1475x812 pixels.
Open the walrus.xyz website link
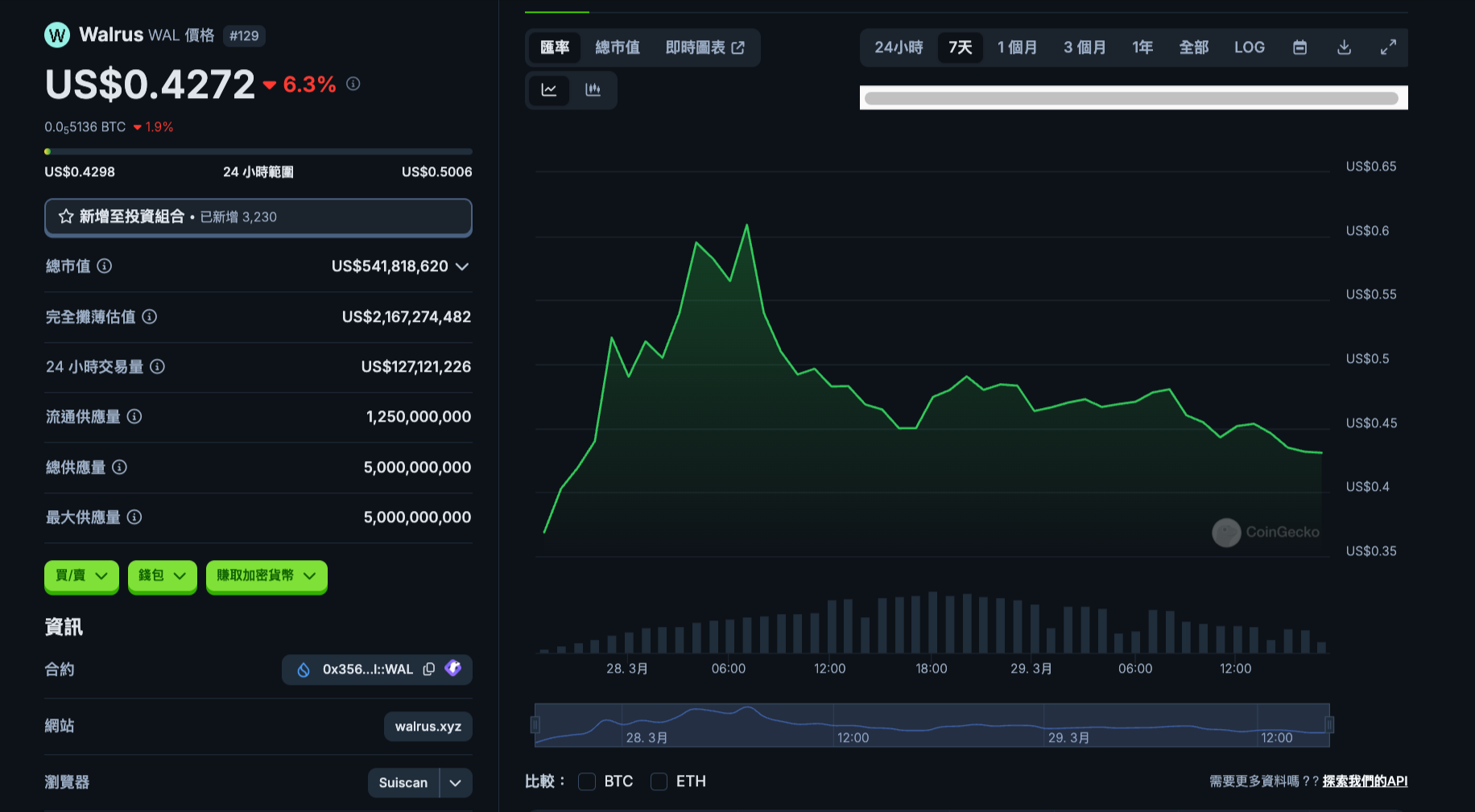click(428, 727)
